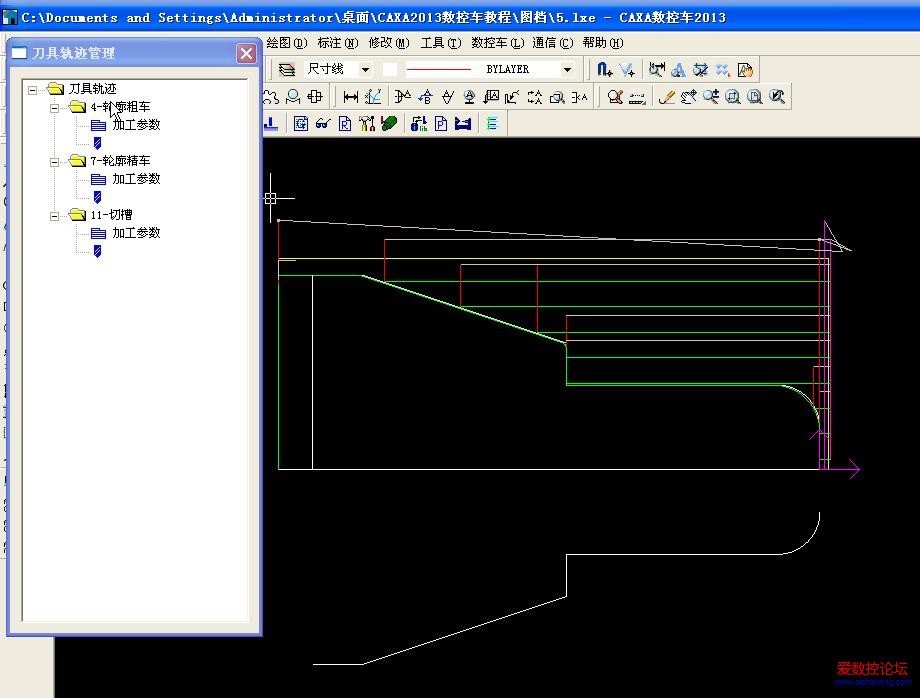Click the white color swatch beside line type
Viewport: 920px width, 698px height.
click(x=390, y=70)
